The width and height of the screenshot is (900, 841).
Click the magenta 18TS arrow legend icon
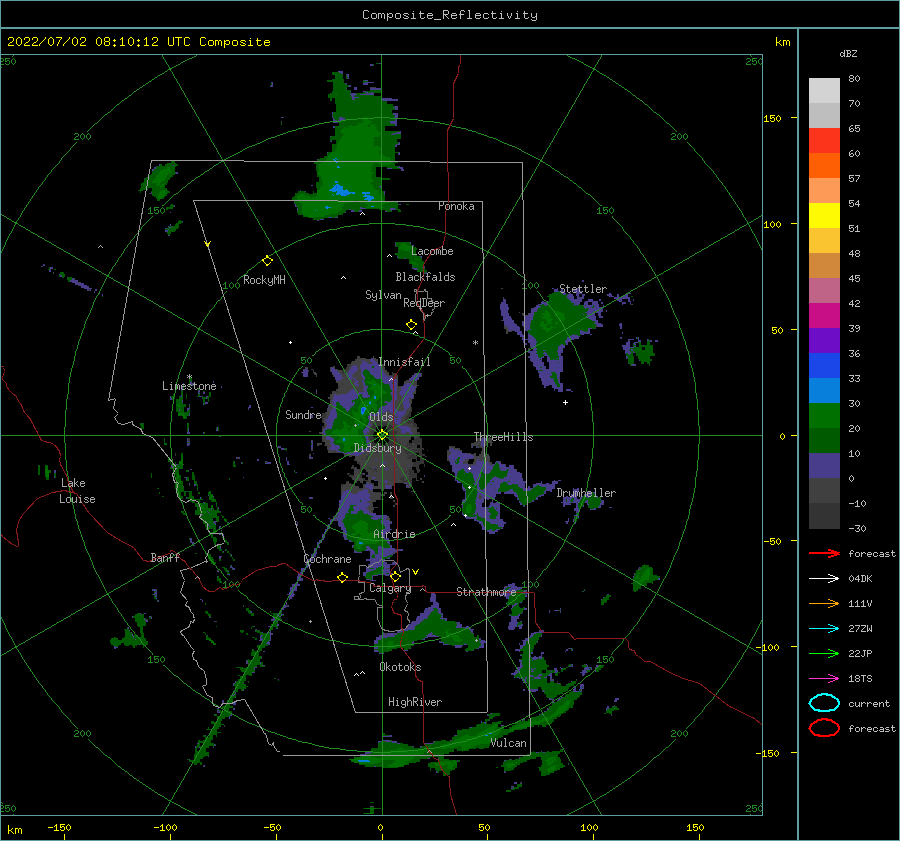click(824, 679)
